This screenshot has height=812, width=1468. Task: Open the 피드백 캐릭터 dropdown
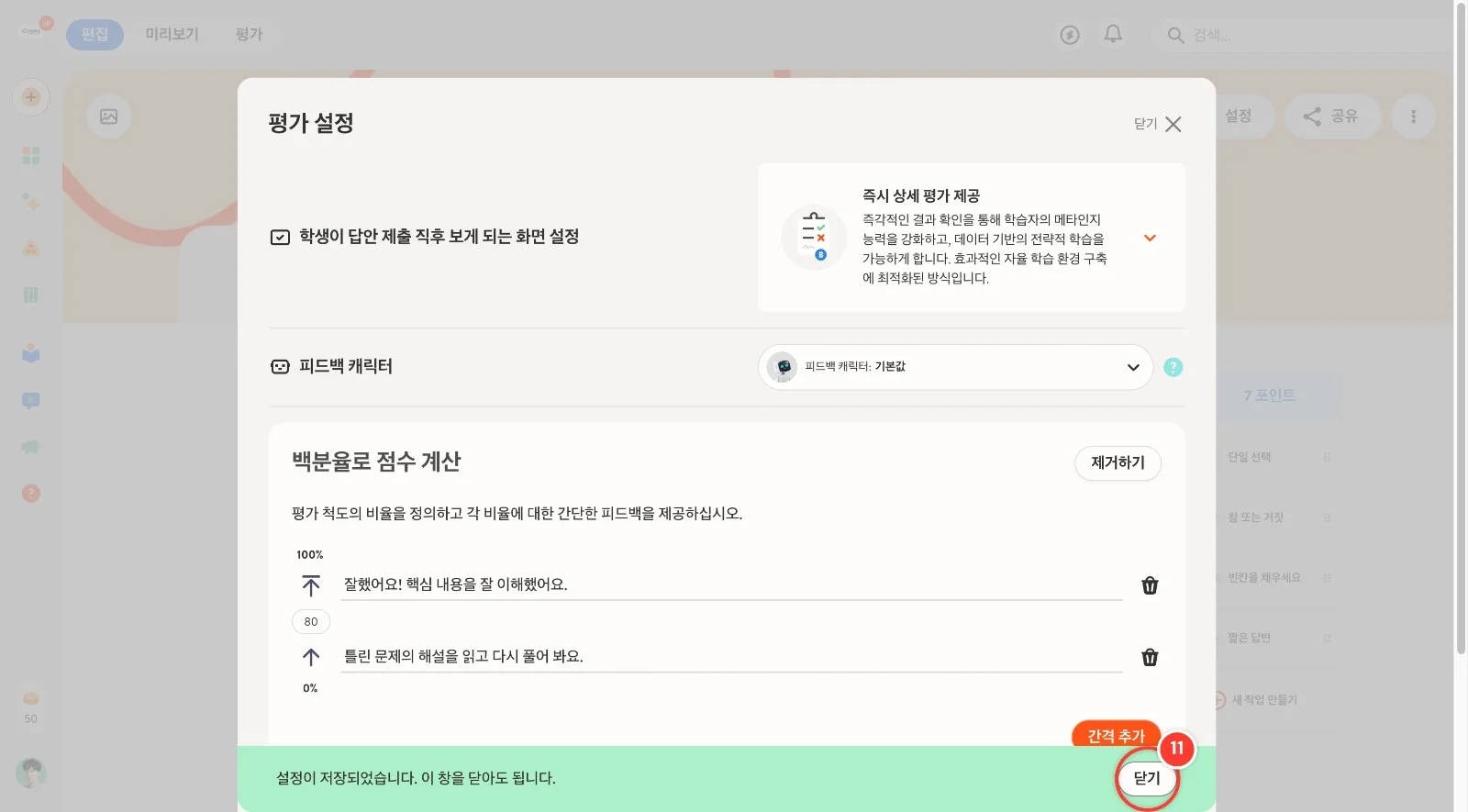point(955,367)
